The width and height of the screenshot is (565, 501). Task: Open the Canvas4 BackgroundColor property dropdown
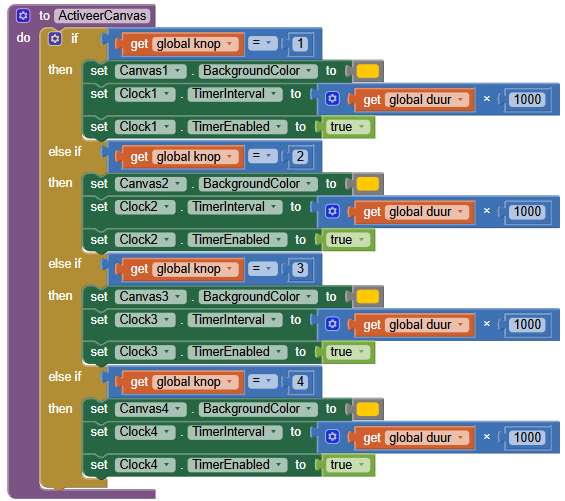258,409
